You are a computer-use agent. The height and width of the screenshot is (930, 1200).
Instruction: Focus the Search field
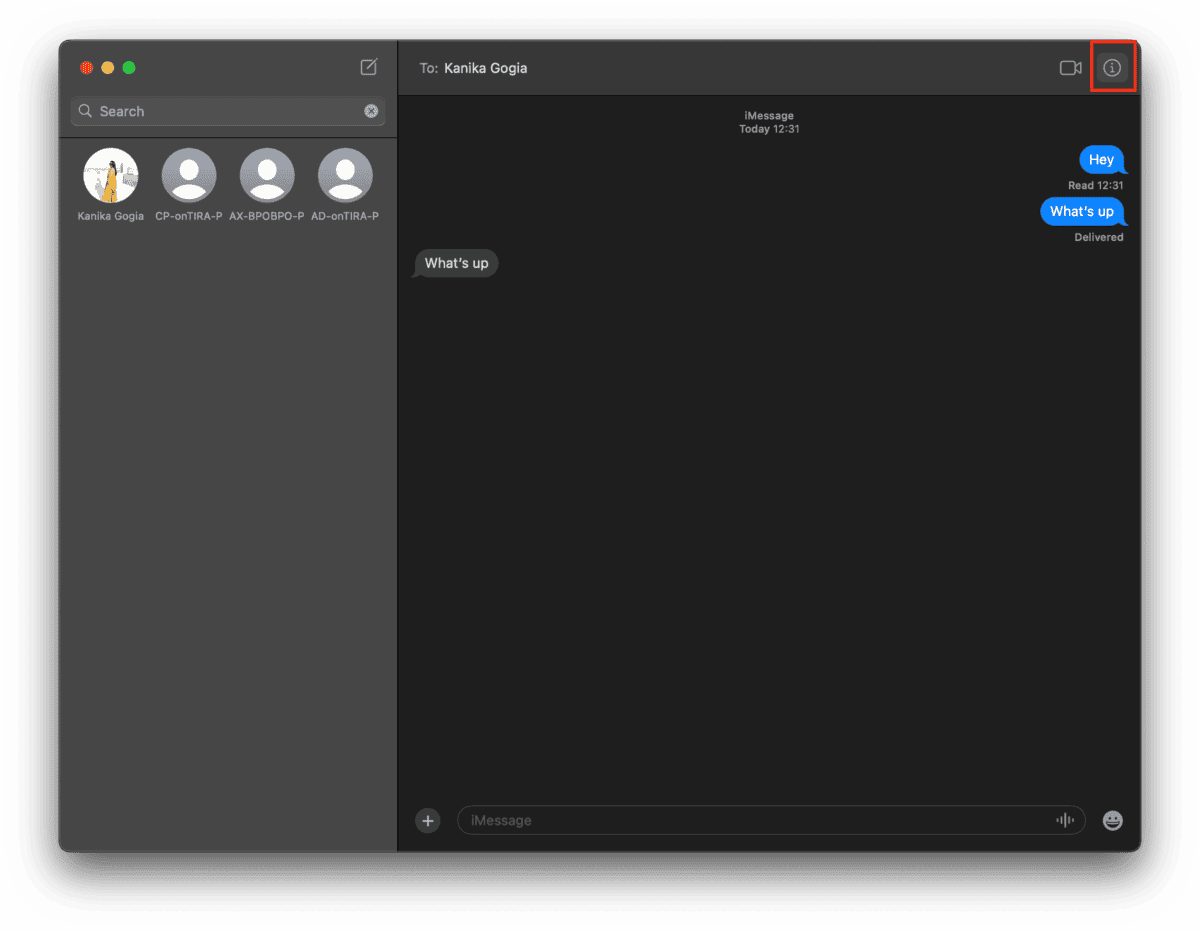(x=229, y=111)
